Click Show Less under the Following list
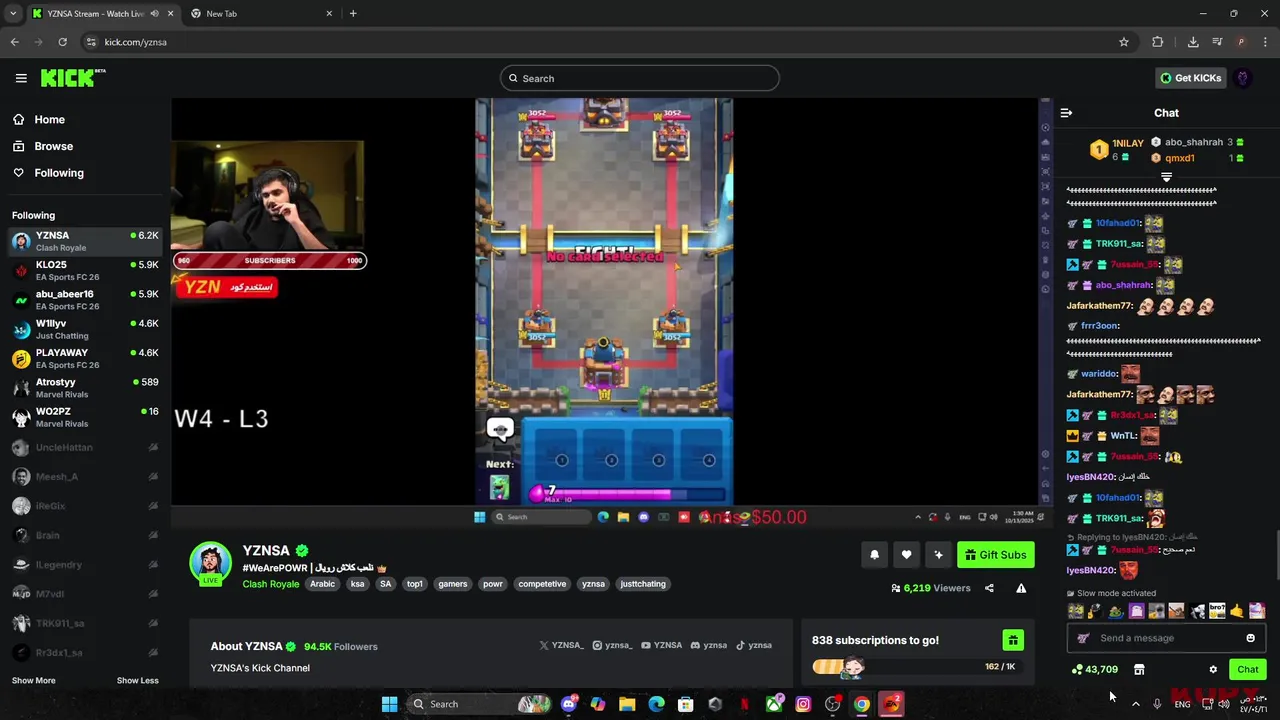This screenshot has height=720, width=1280. coord(137,681)
